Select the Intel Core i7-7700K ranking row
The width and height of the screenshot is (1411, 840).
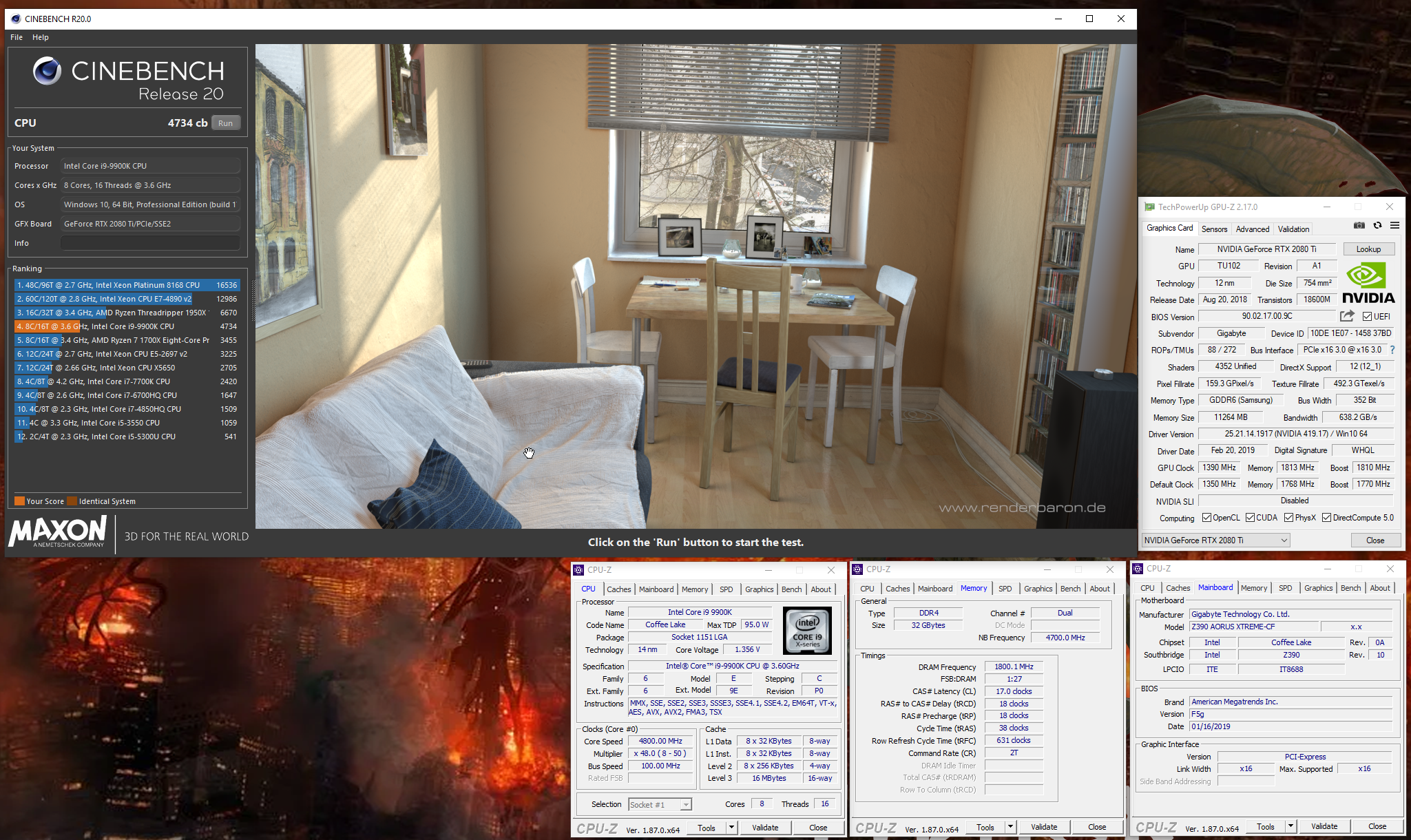(127, 381)
